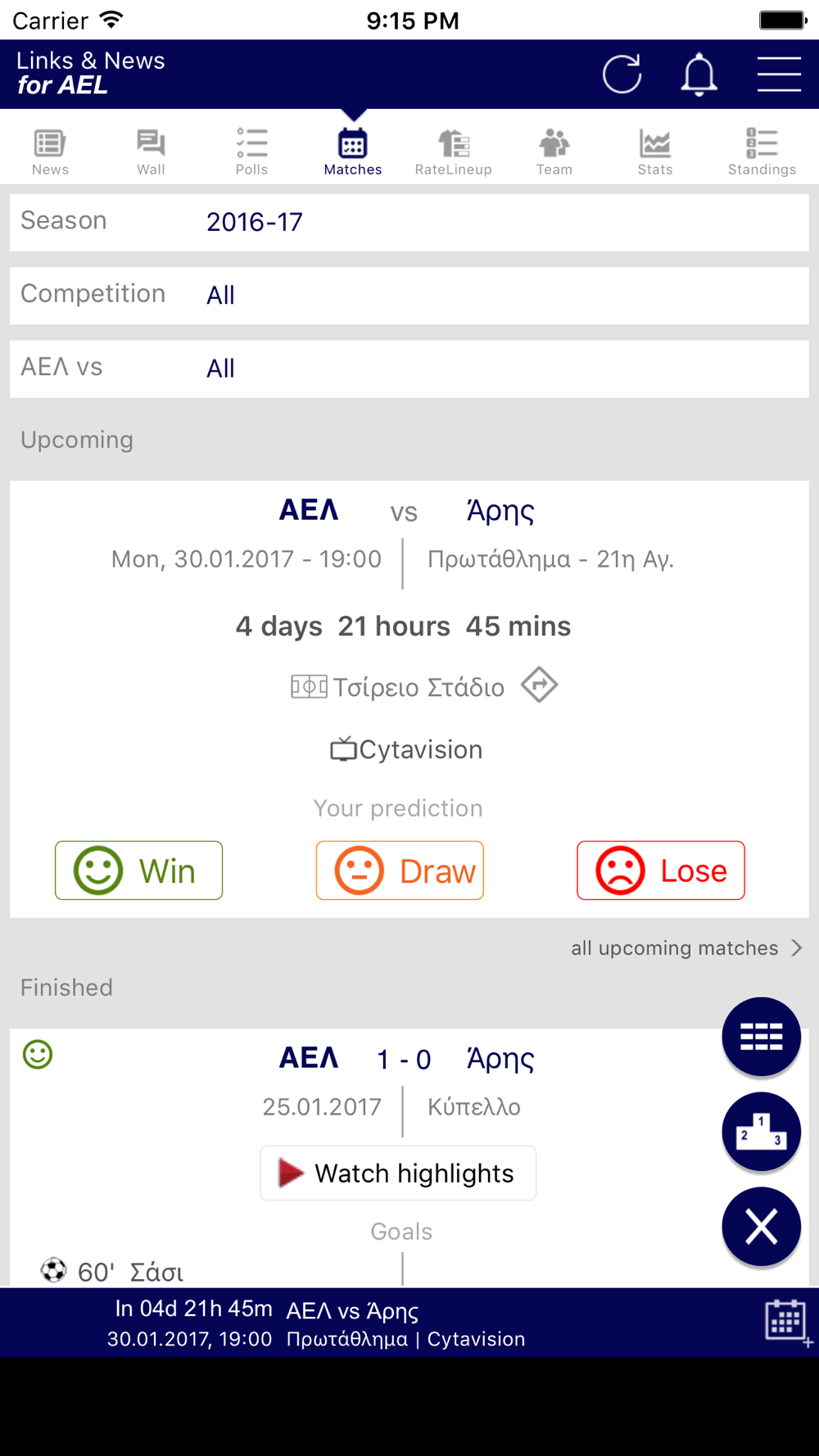
Task: Open stadium directions arrow icon
Action: pyautogui.click(x=539, y=685)
